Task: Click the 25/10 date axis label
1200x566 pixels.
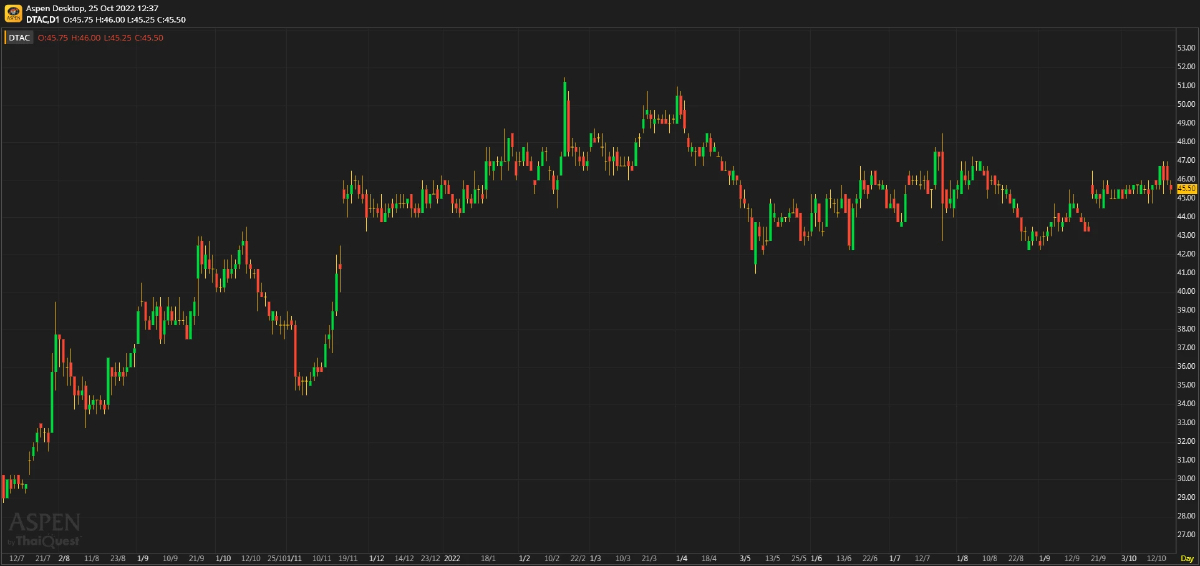Action: (x=278, y=557)
